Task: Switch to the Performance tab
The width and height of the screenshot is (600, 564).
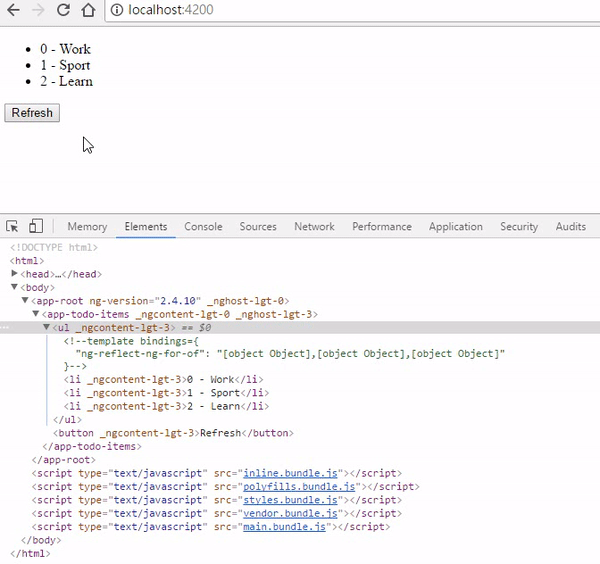Action: [x=382, y=227]
